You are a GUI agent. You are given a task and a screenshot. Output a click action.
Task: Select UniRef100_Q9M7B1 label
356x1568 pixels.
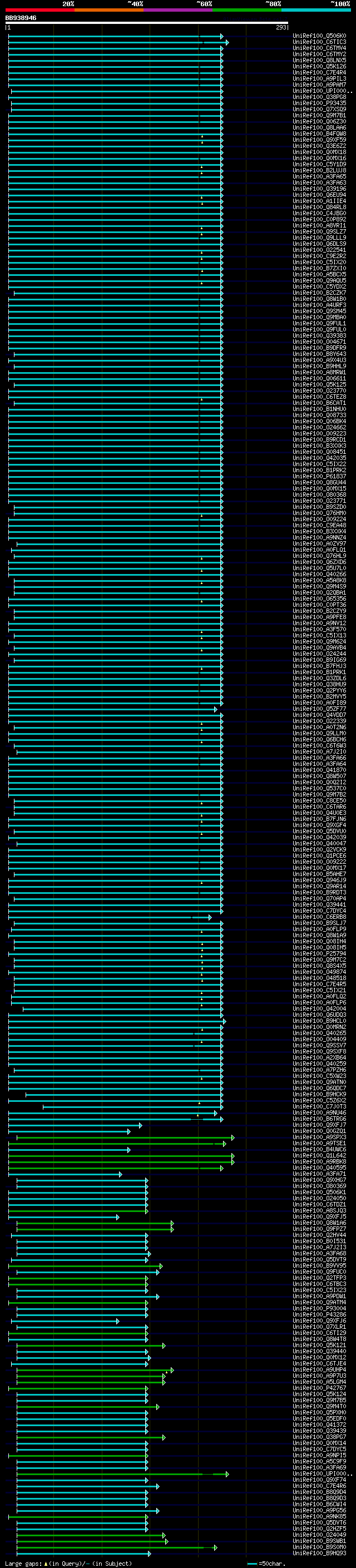(x=319, y=116)
